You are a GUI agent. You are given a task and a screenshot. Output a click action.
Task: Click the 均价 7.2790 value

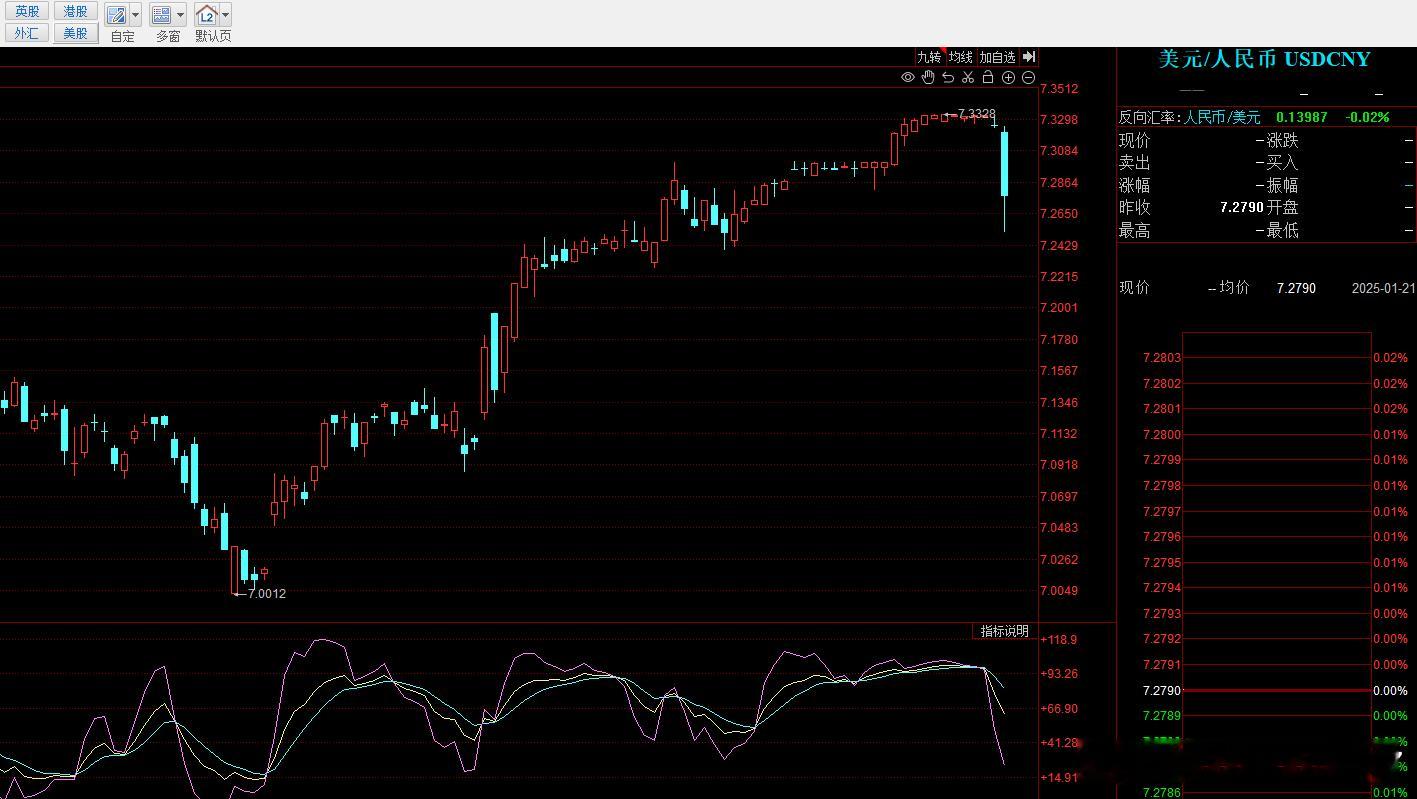(1296, 288)
